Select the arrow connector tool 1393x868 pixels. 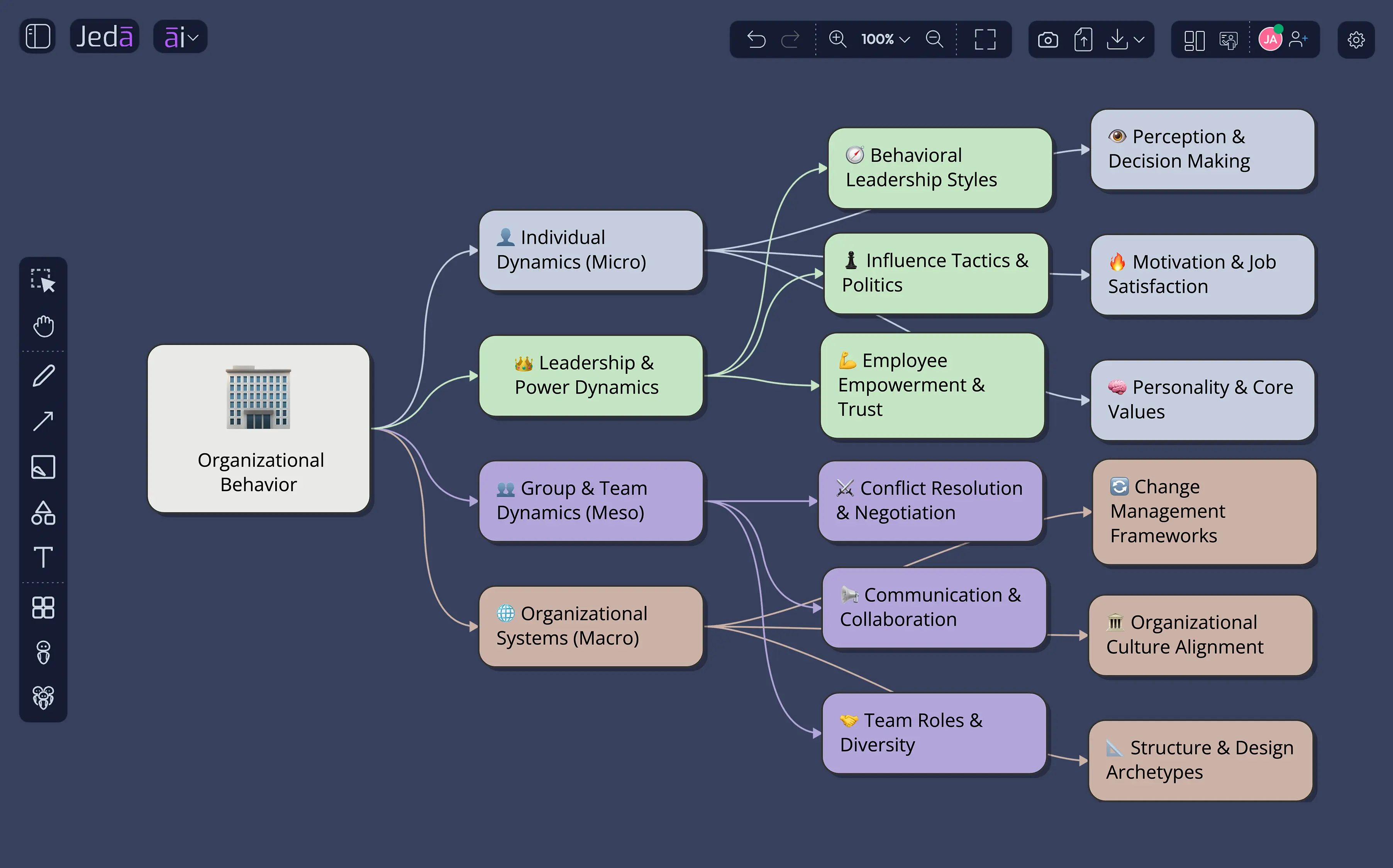click(x=43, y=421)
